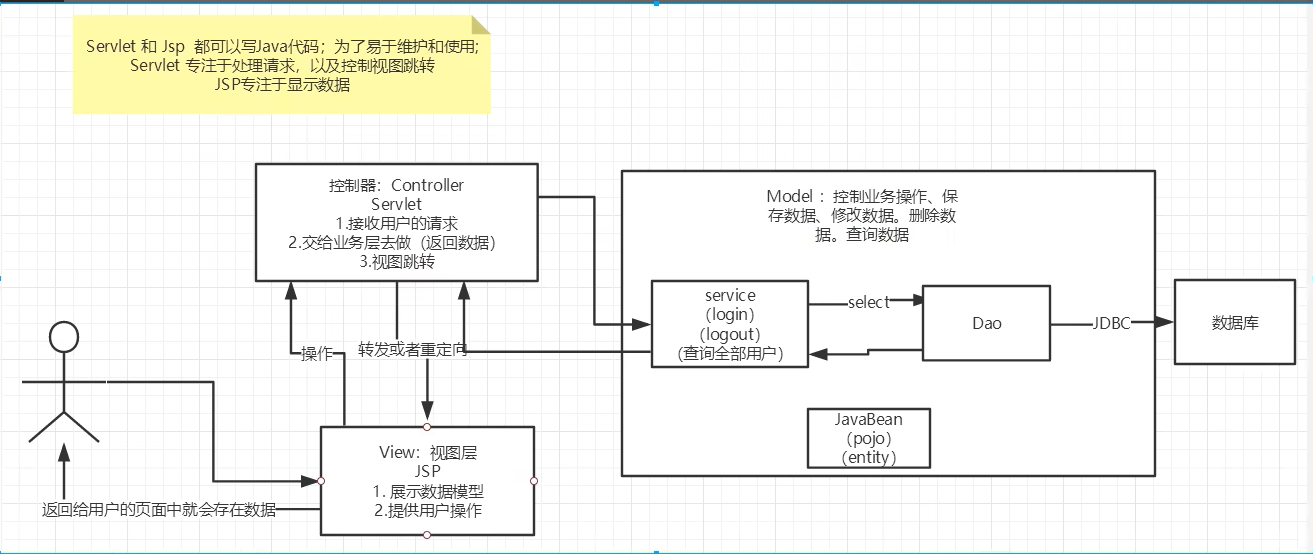Click the 转发或者重定向 connector label
Screen dimensions: 1313x554
click(x=413, y=351)
